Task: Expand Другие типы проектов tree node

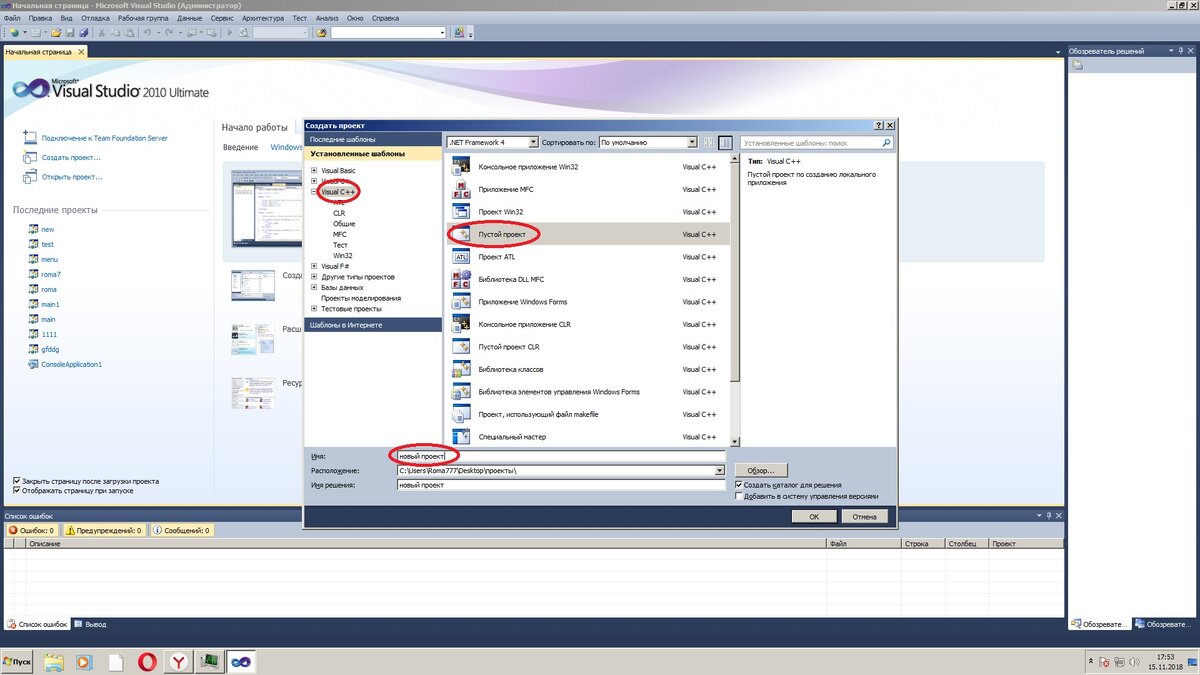Action: click(314, 277)
